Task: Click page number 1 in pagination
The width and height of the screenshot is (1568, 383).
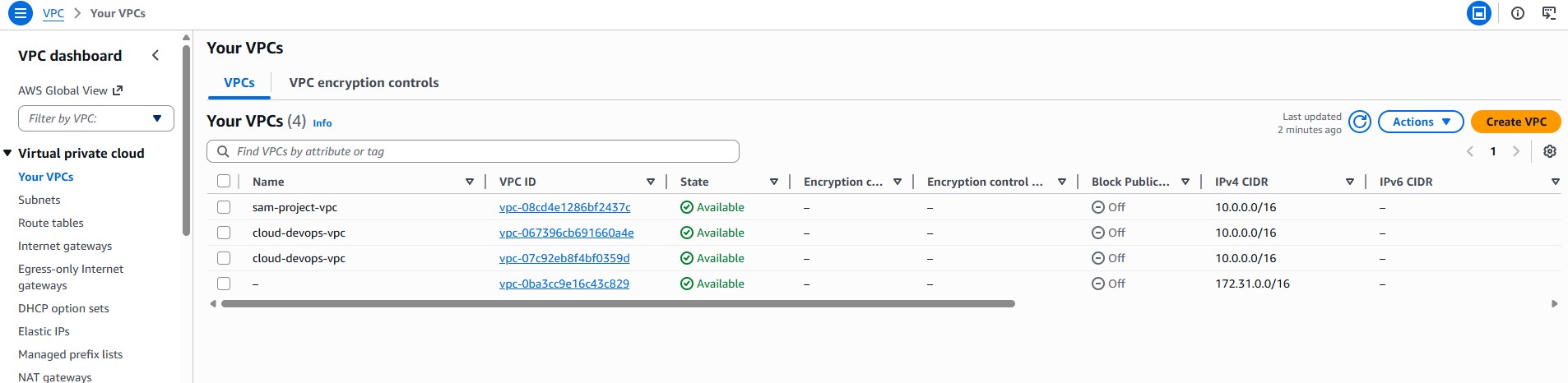Action: (1493, 151)
